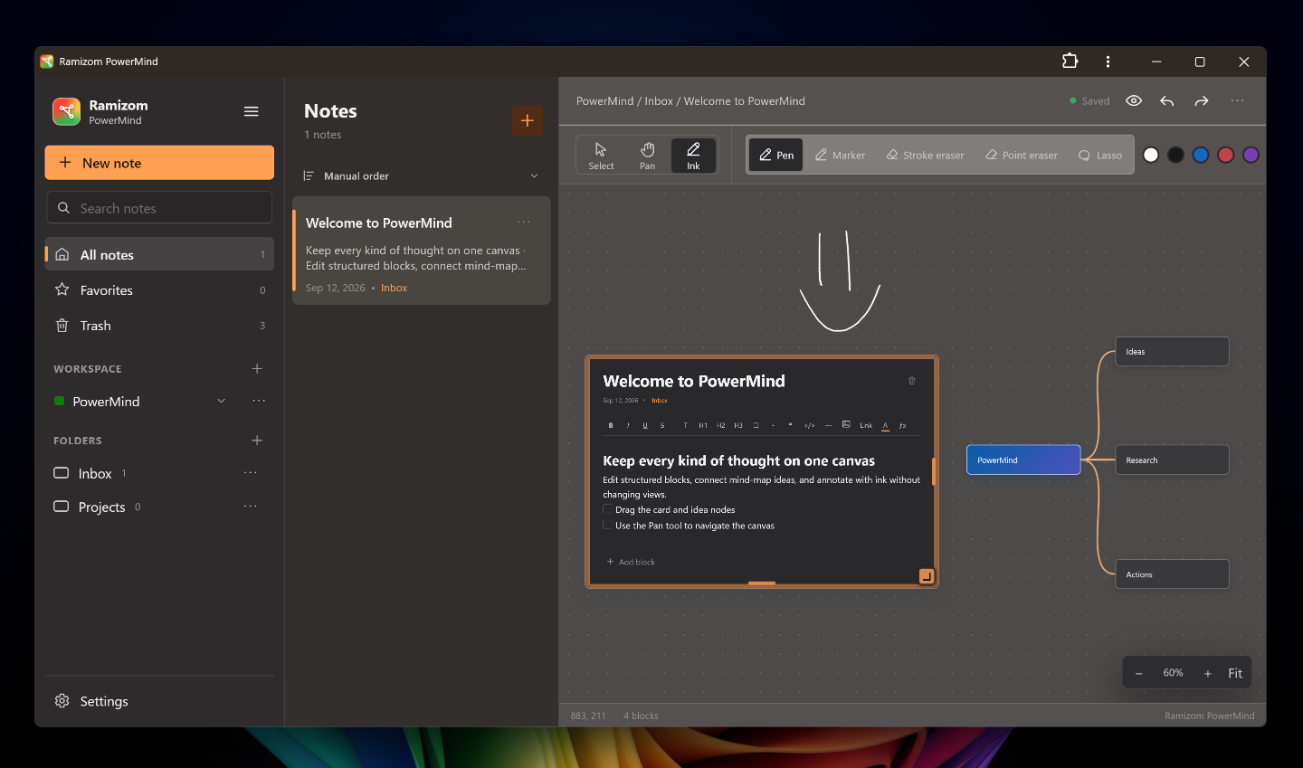Click the redo arrow in header
This screenshot has width=1303, height=768.
click(1201, 101)
